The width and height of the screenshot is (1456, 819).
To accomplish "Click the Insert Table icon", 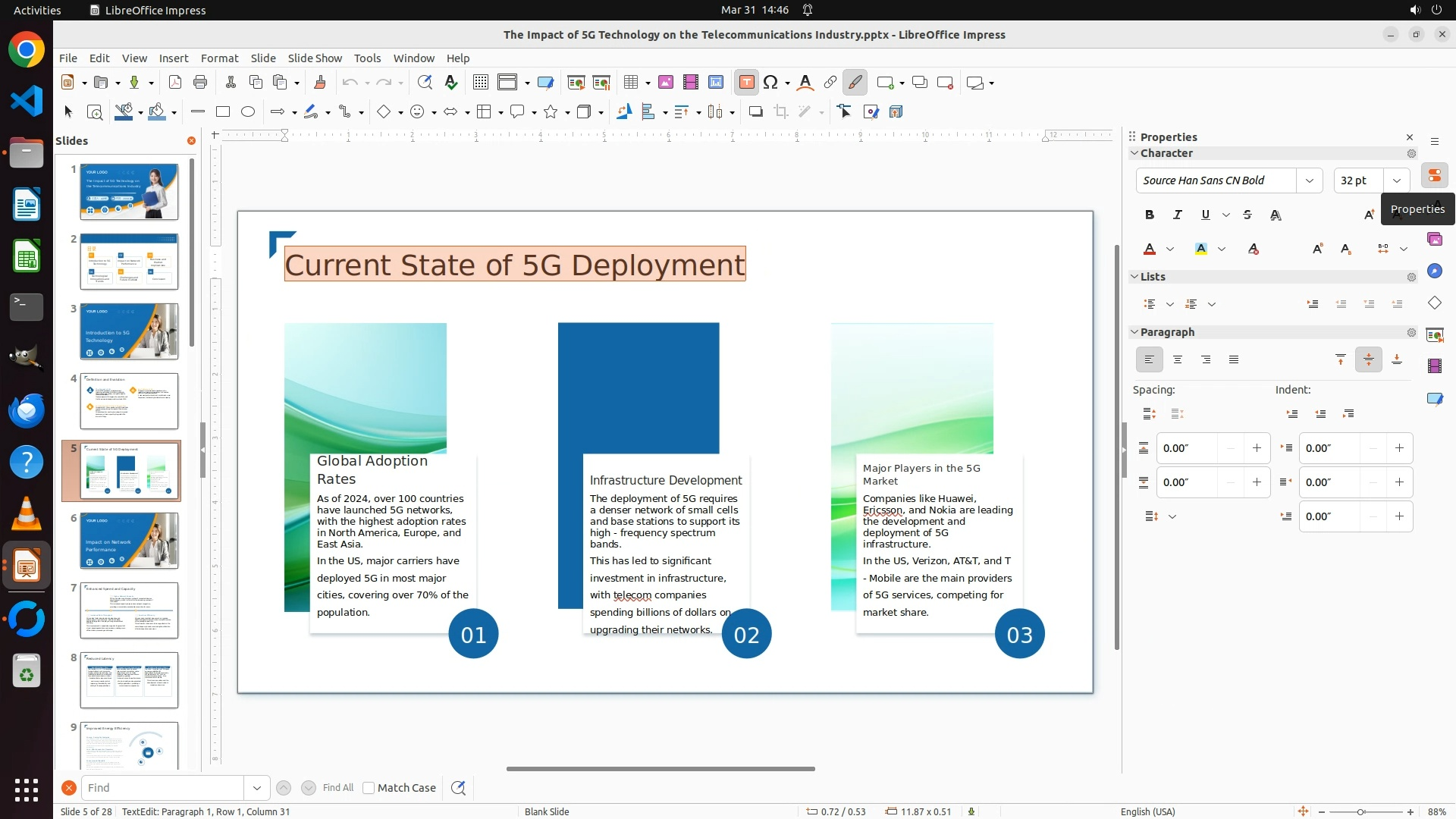I will (631, 83).
